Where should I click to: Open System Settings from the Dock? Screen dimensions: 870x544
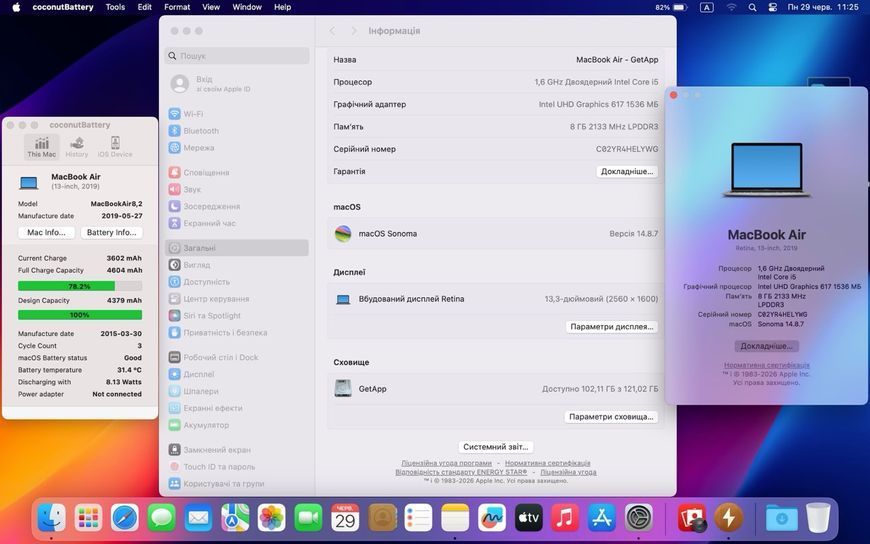[x=639, y=518]
